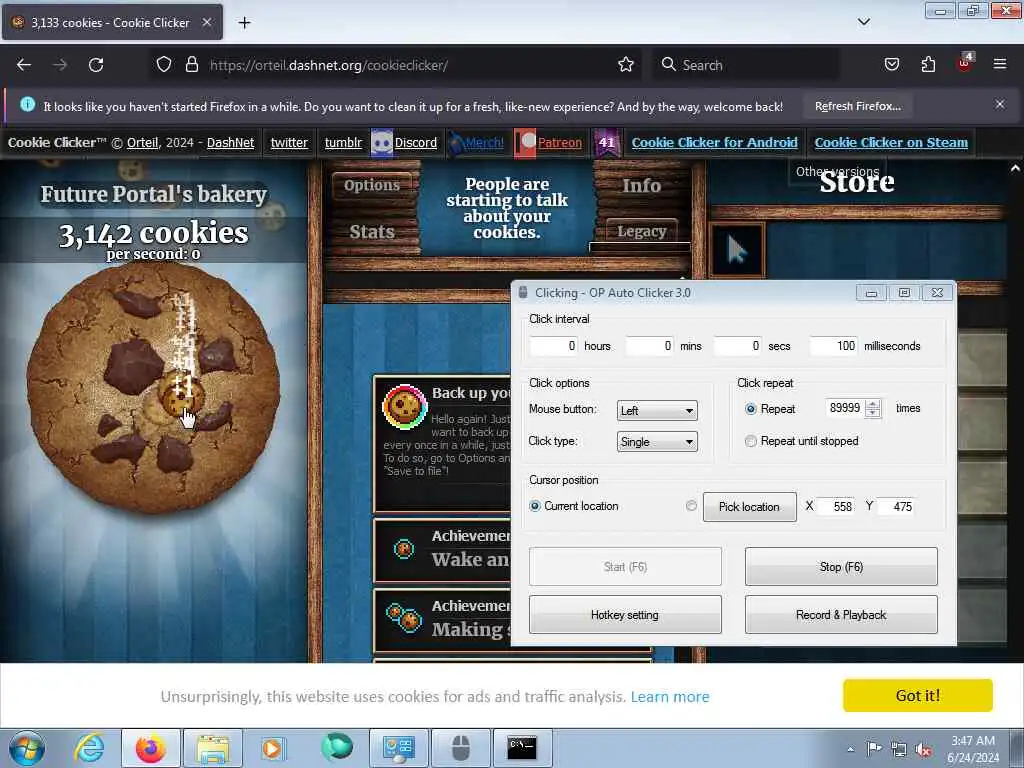The width and height of the screenshot is (1024, 768).
Task: Open the Orteil link
Action: [142, 142]
